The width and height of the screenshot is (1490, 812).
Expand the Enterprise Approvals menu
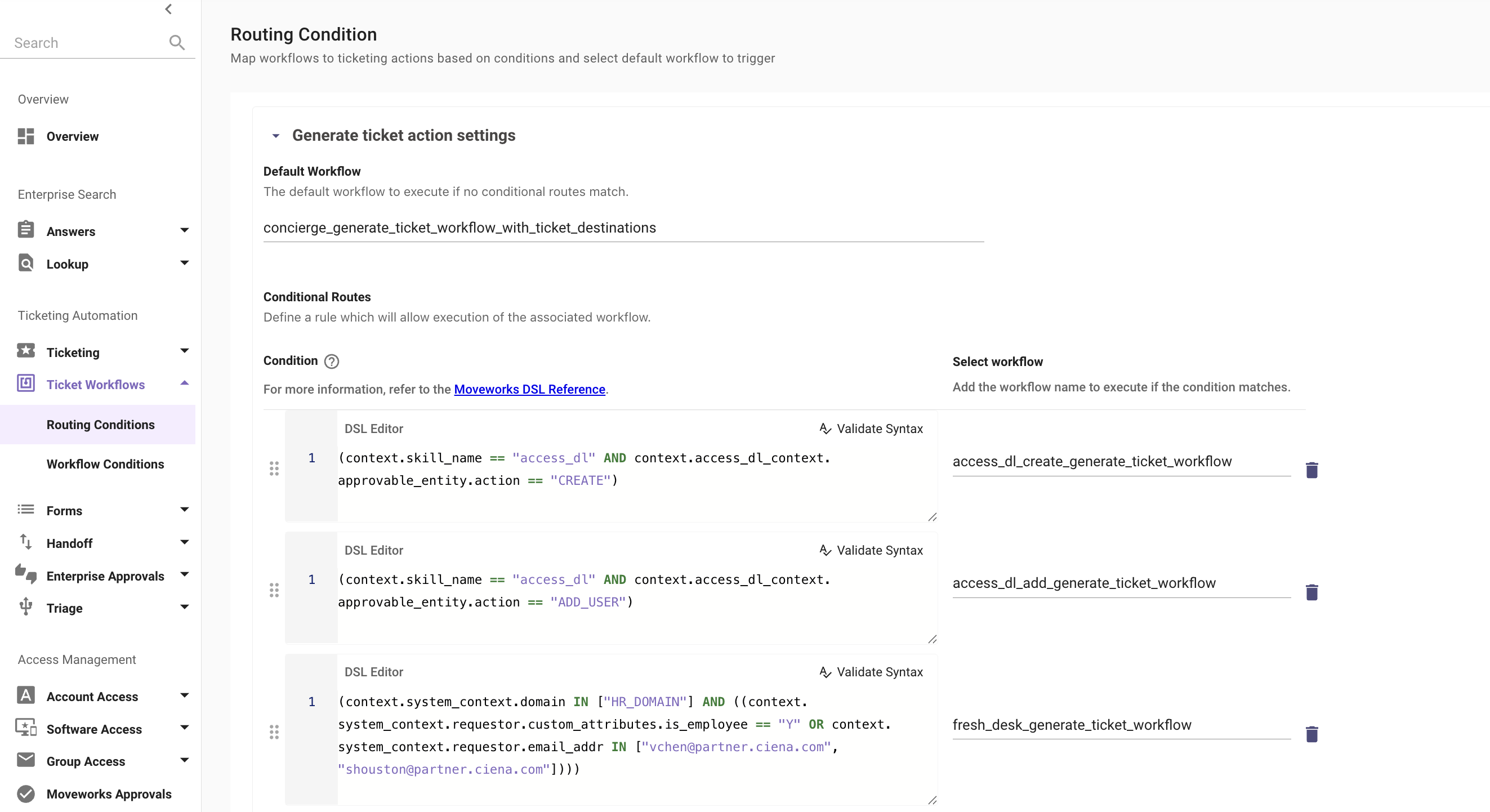pyautogui.click(x=185, y=575)
